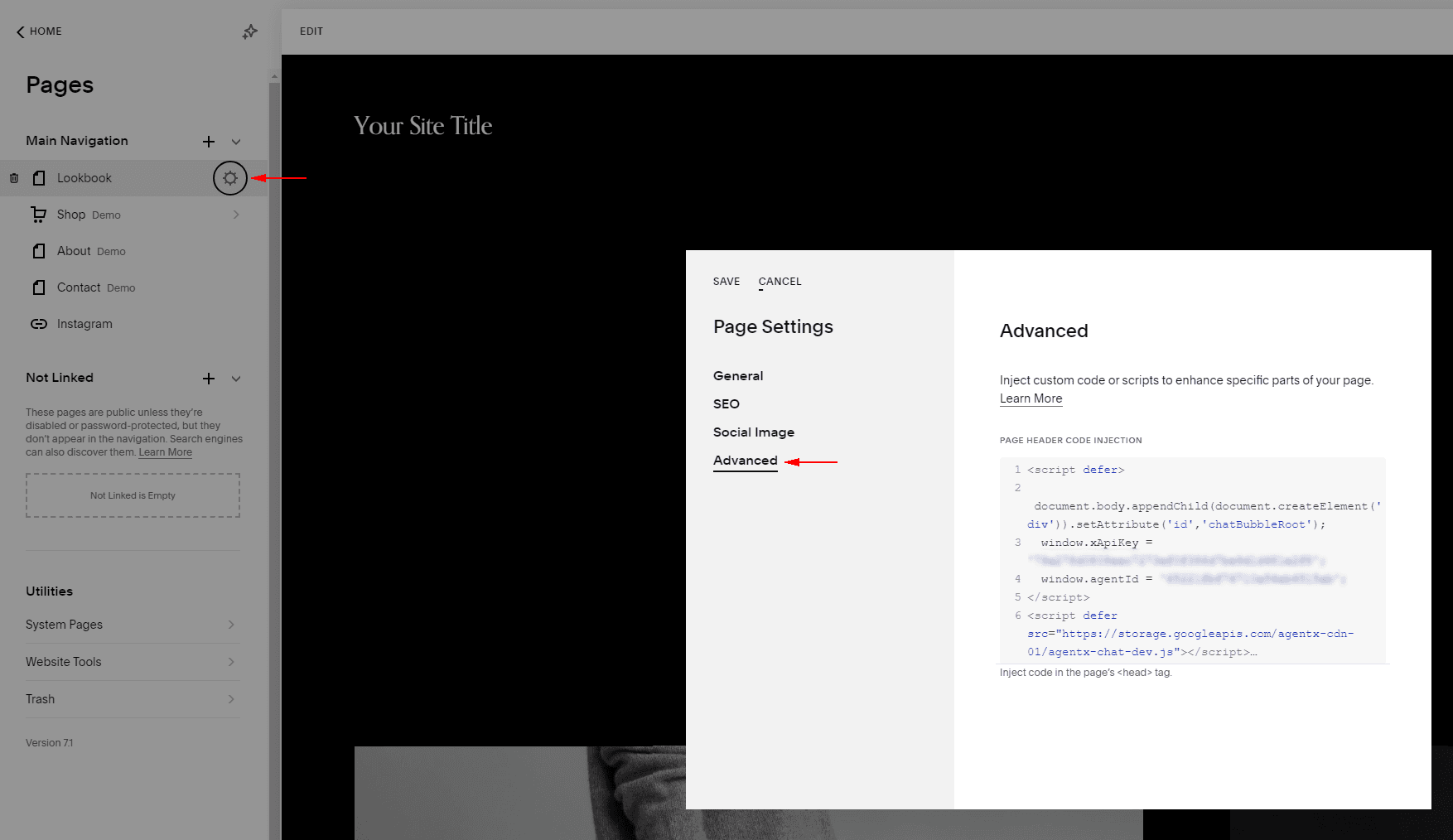The image size is (1453, 840).
Task: Select the Instagram navigation link
Action: [84, 324]
